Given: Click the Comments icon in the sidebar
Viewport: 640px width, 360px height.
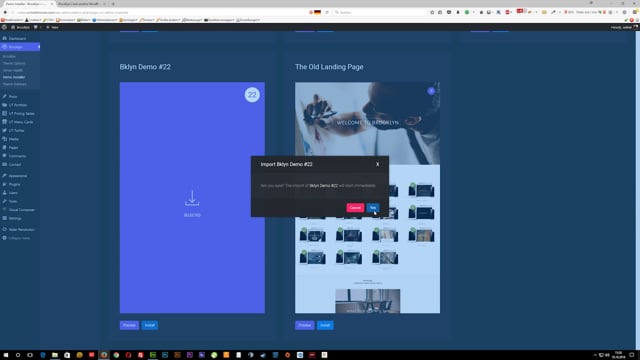Looking at the screenshot, I should click(4, 156).
